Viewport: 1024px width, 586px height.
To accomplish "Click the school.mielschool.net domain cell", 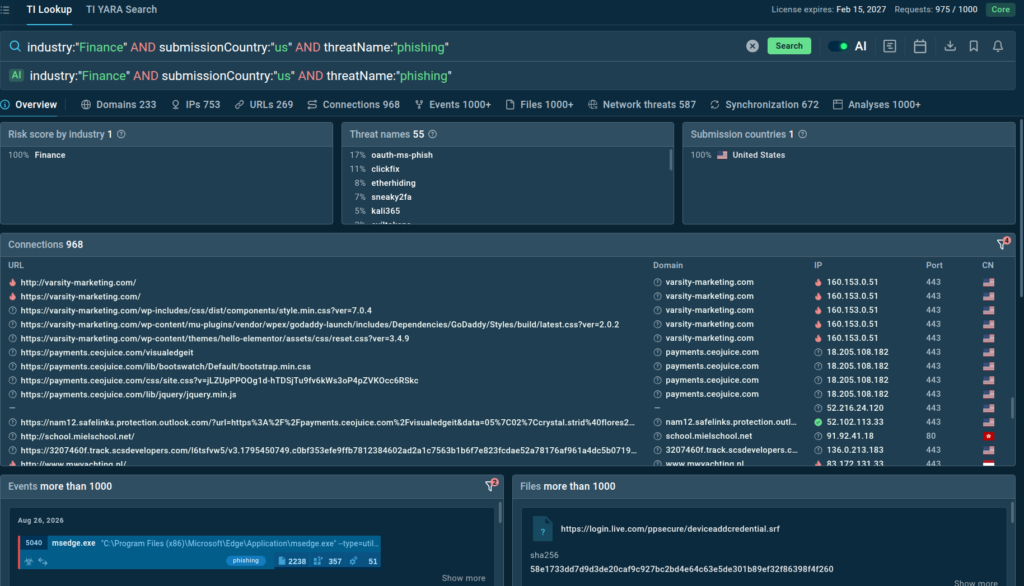I will click(x=709, y=436).
